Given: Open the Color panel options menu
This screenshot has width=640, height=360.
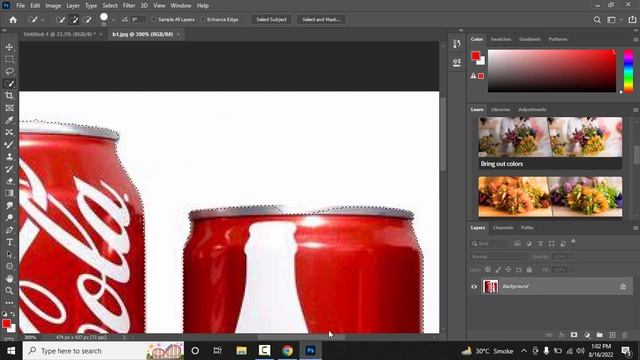Looking at the screenshot, I should pos(636,40).
